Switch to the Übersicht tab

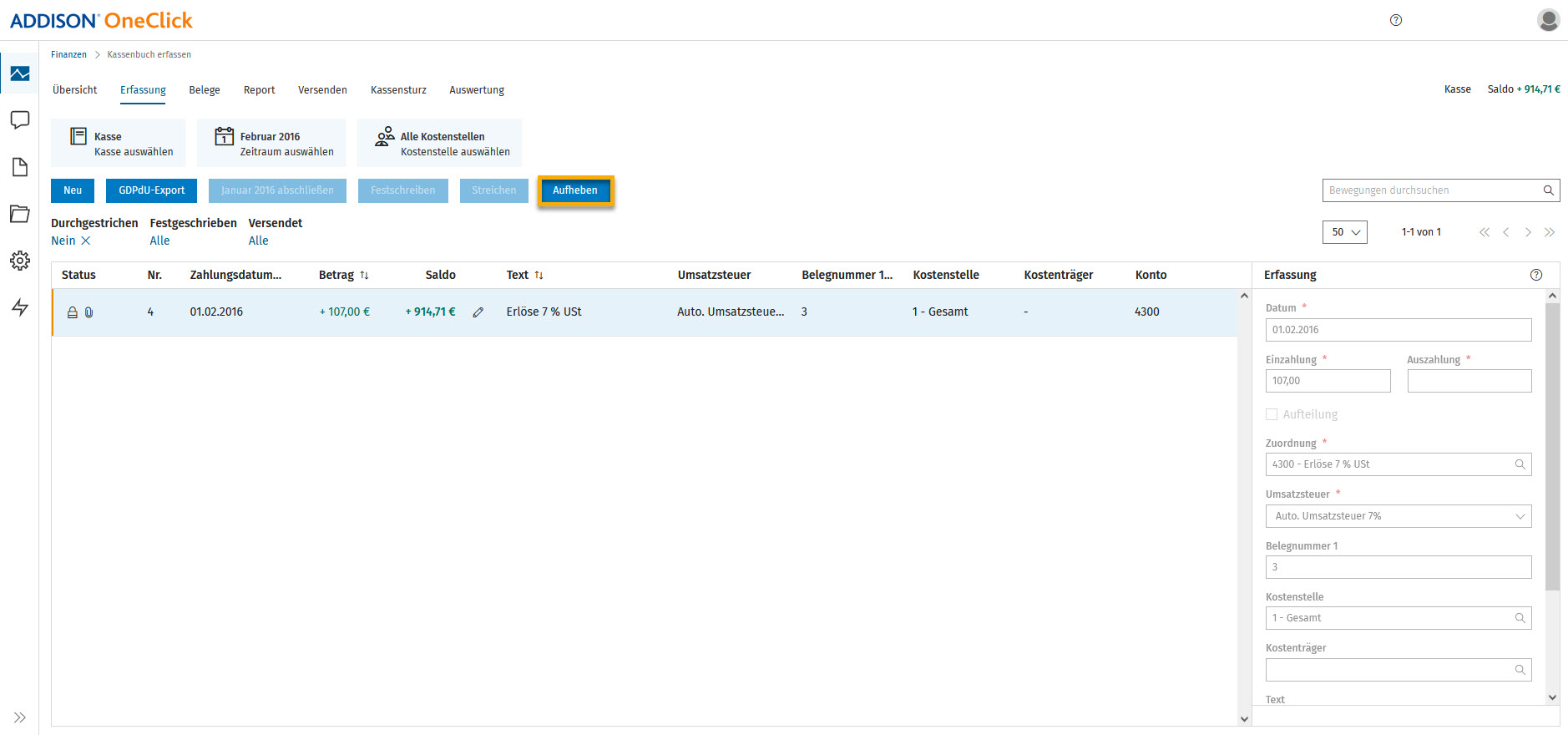tap(75, 90)
